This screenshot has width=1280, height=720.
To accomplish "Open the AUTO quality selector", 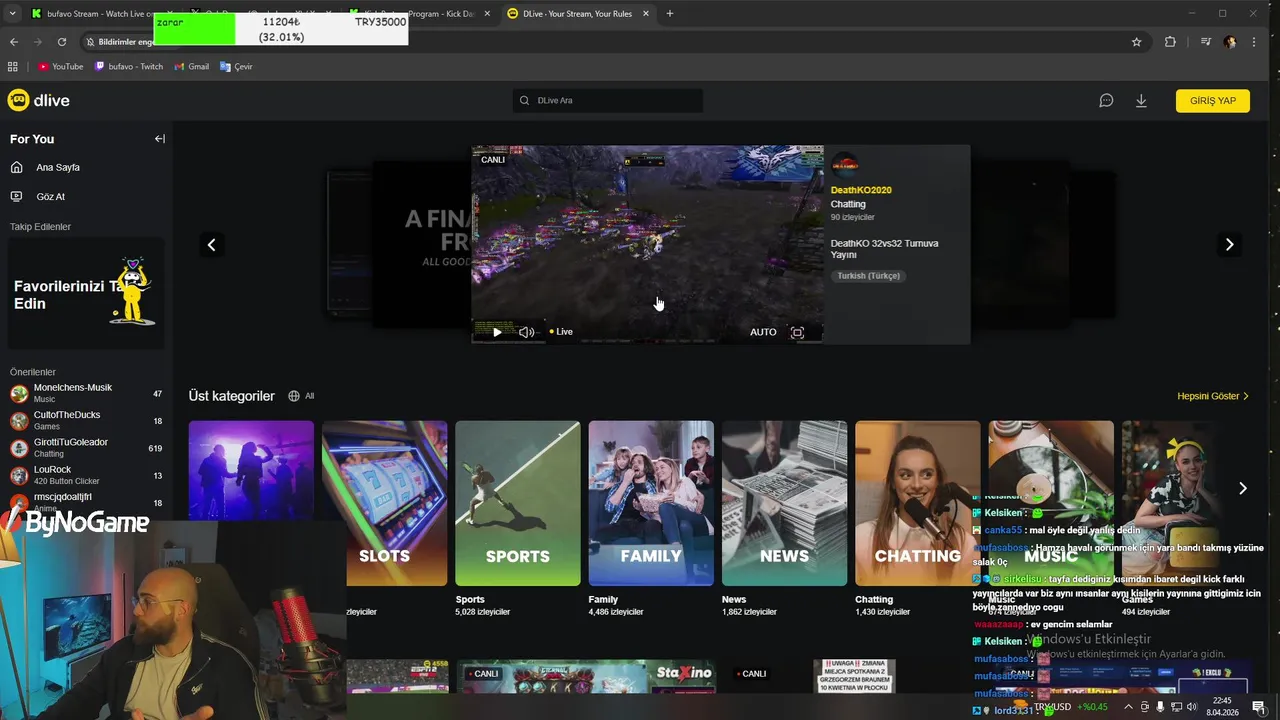I will tap(763, 332).
